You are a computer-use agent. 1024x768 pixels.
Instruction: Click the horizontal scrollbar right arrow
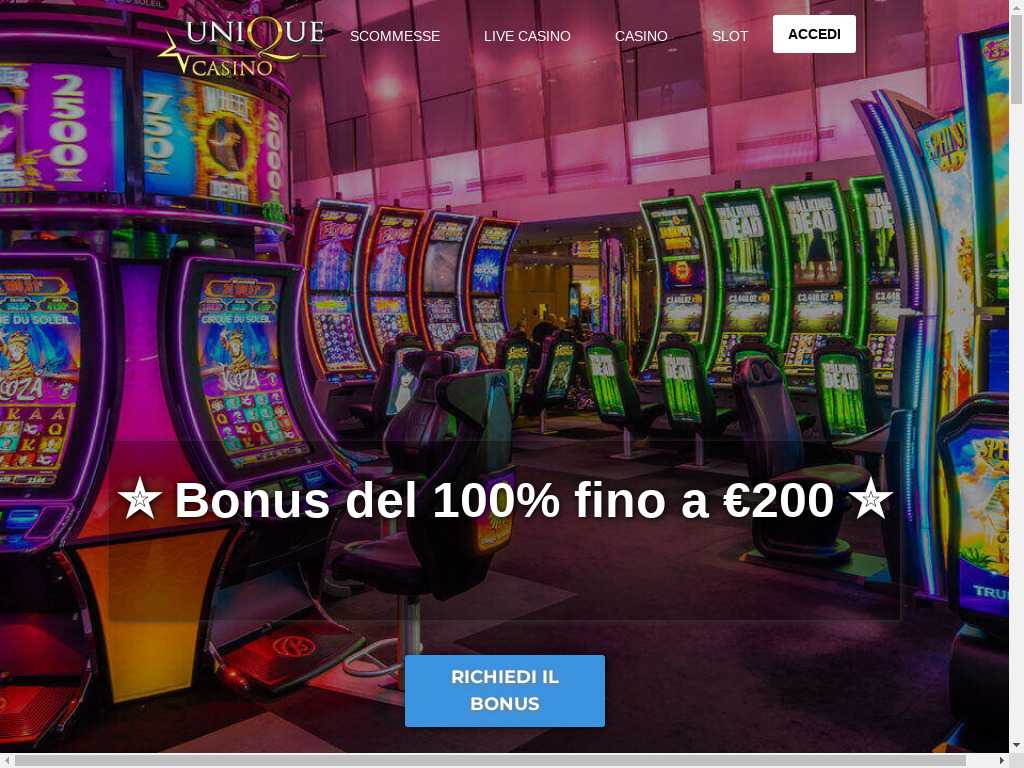[1002, 760]
